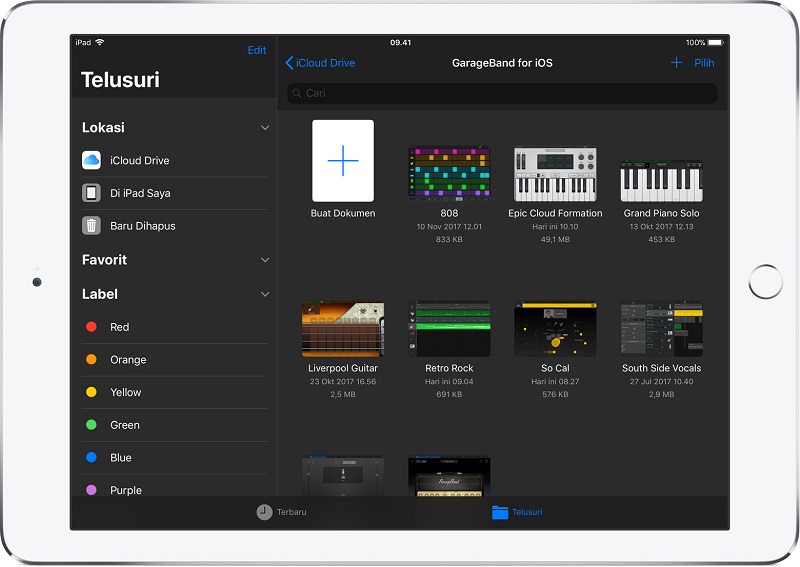Tap the Epic Cloud Formation file name
800x567 pixels.
[555, 213]
